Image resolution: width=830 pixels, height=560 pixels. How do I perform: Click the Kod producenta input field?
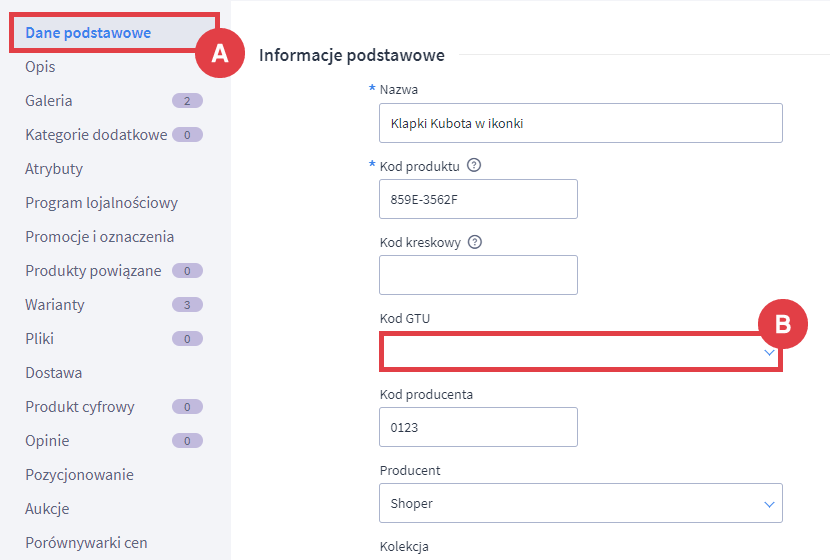[478, 427]
